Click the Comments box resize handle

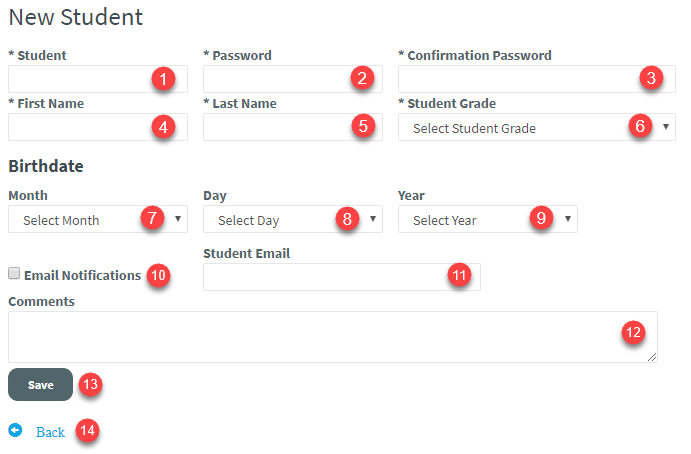pos(652,357)
